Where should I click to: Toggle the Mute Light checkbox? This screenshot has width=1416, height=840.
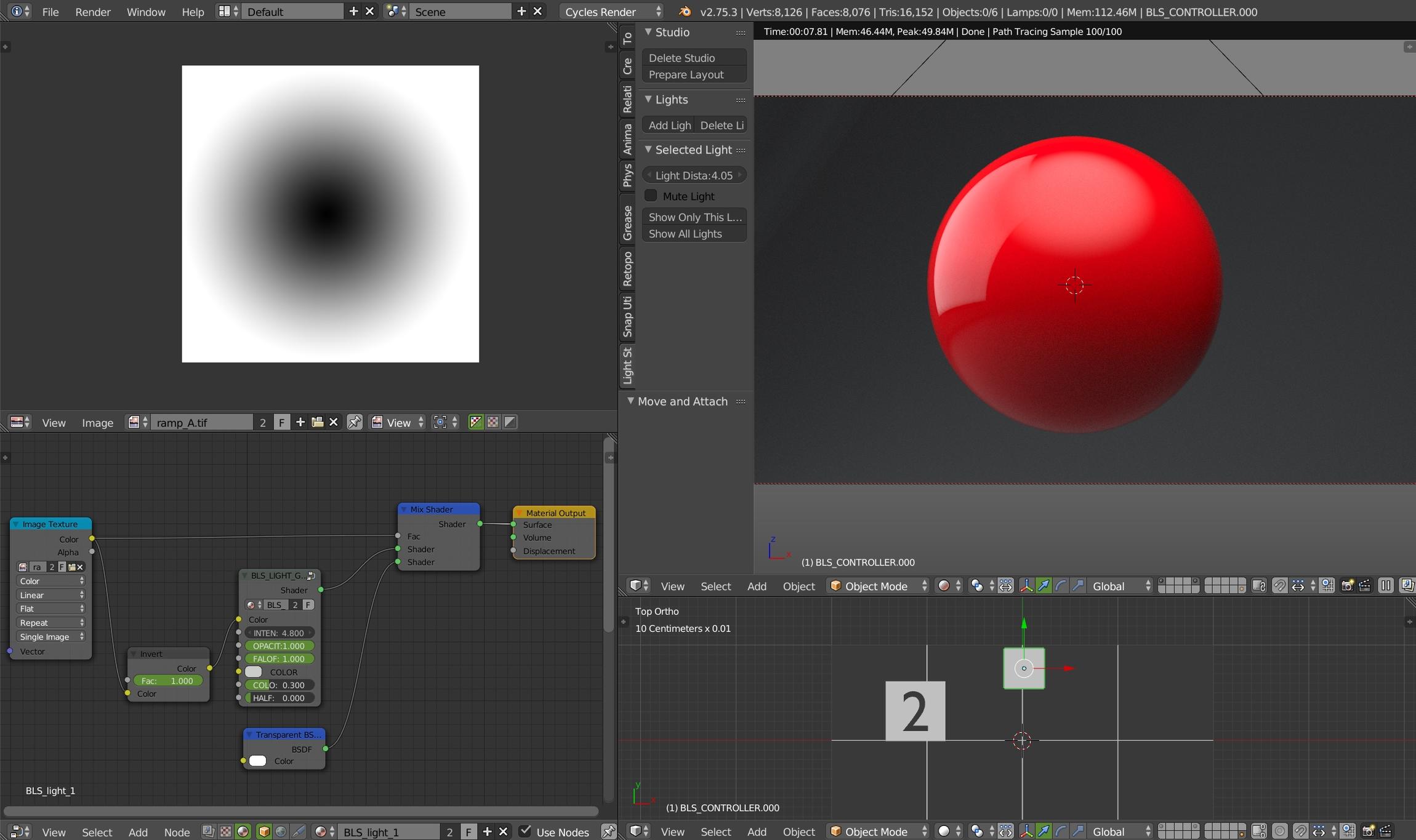(x=651, y=196)
